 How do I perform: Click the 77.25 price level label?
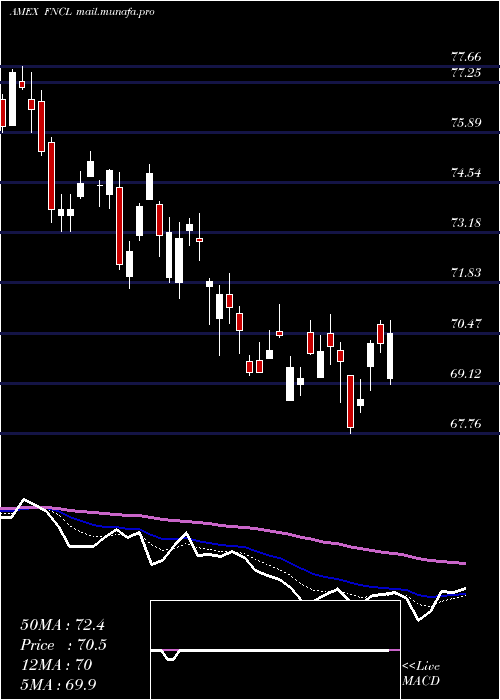pyautogui.click(x=466, y=73)
